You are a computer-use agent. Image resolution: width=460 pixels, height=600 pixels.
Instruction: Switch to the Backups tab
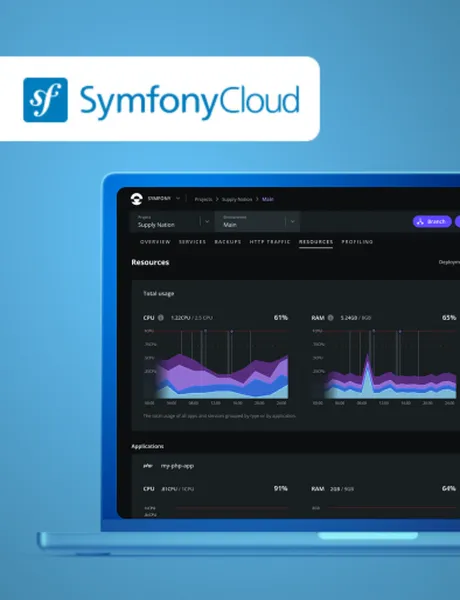(228, 242)
